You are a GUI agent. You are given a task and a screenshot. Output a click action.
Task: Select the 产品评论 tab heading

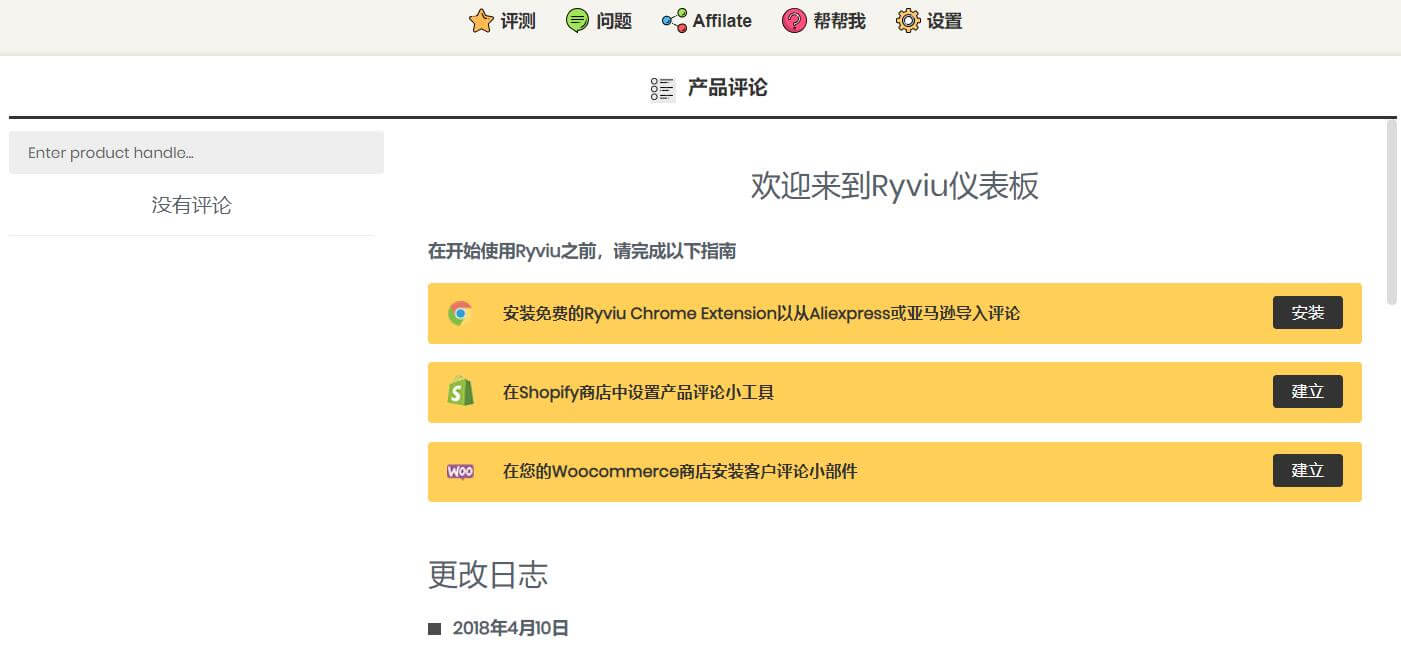[x=727, y=88]
